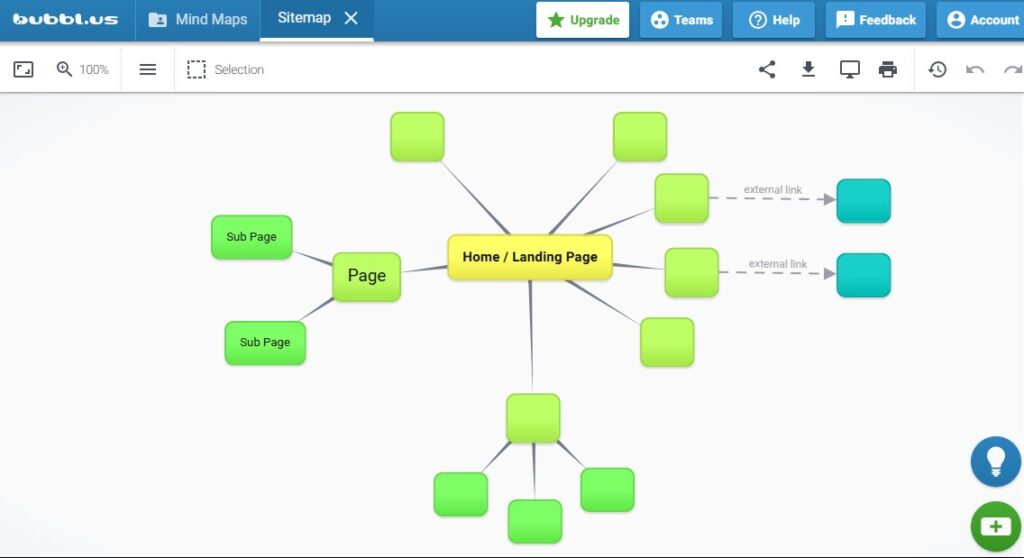1024x558 pixels.
Task: Click the lower 'external link' label
Action: [x=778, y=264]
